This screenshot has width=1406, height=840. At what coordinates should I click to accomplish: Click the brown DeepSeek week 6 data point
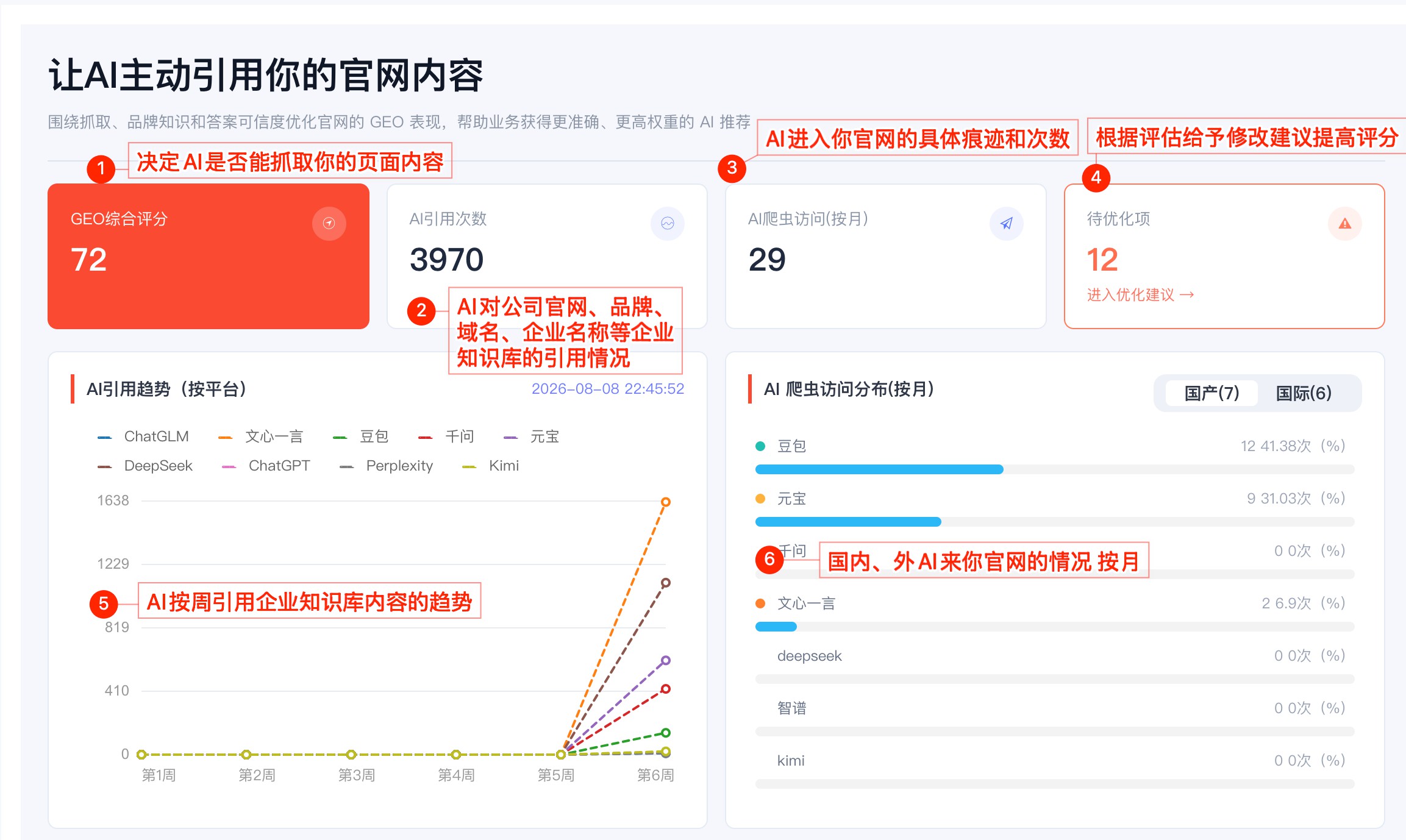666,583
